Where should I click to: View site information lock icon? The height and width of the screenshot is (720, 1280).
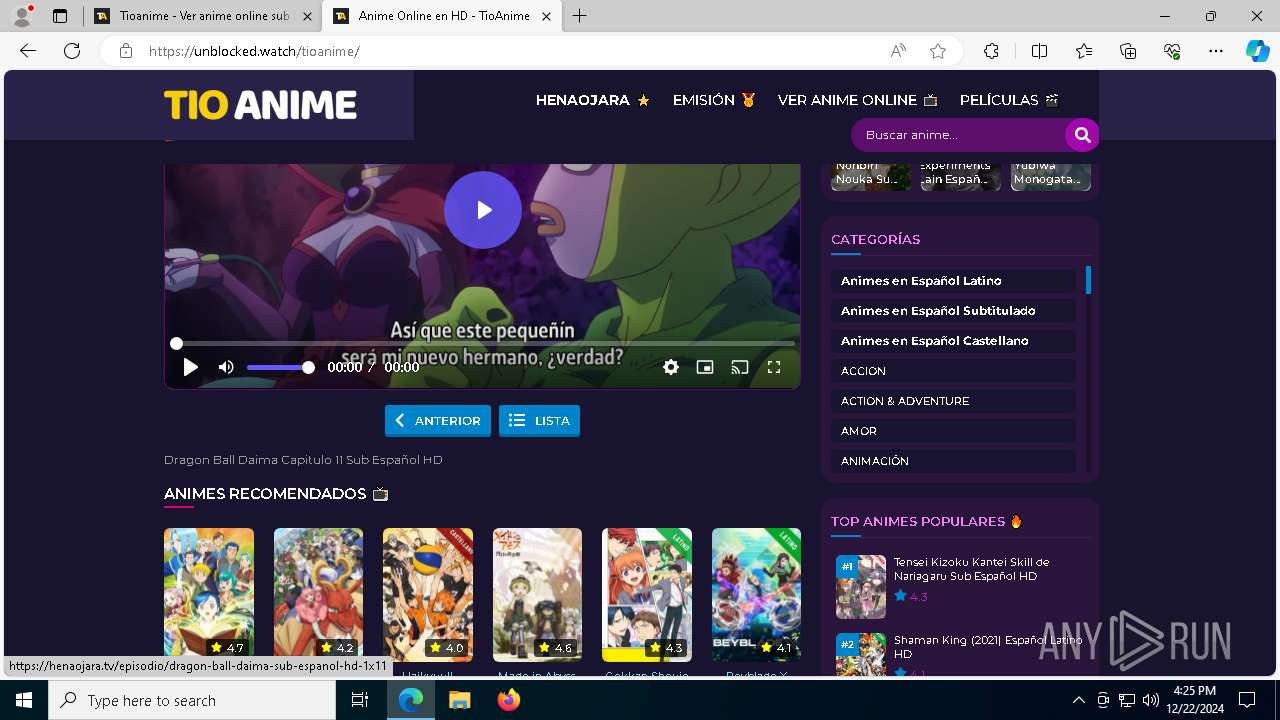(x=126, y=51)
